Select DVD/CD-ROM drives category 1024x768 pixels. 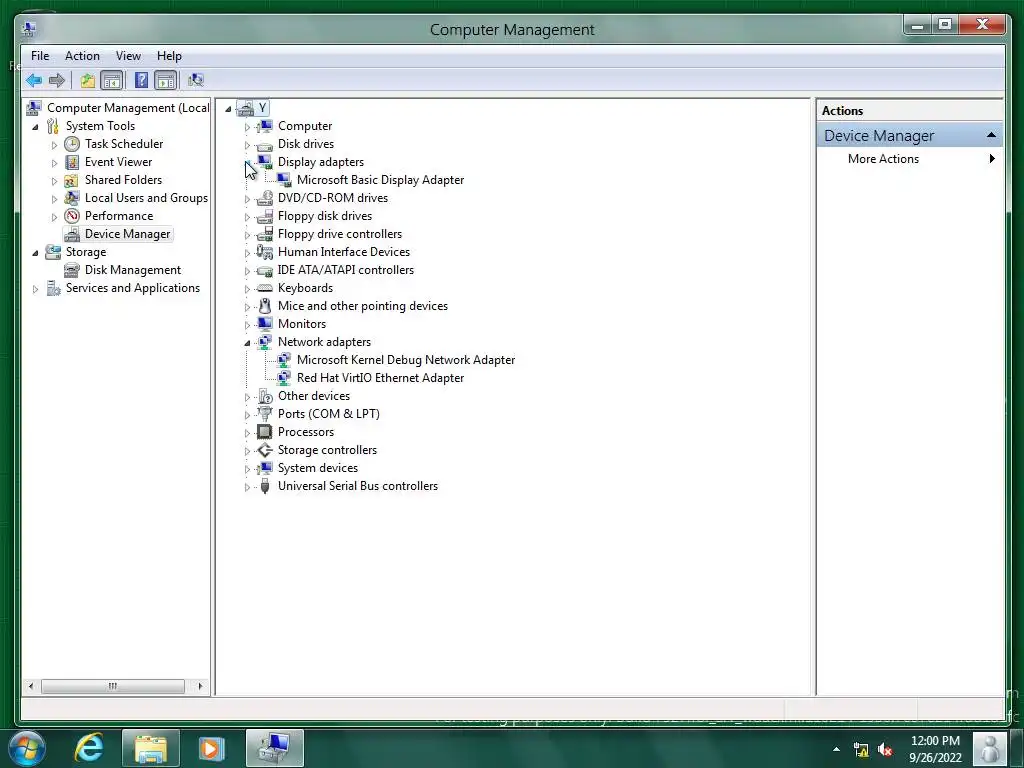332,198
